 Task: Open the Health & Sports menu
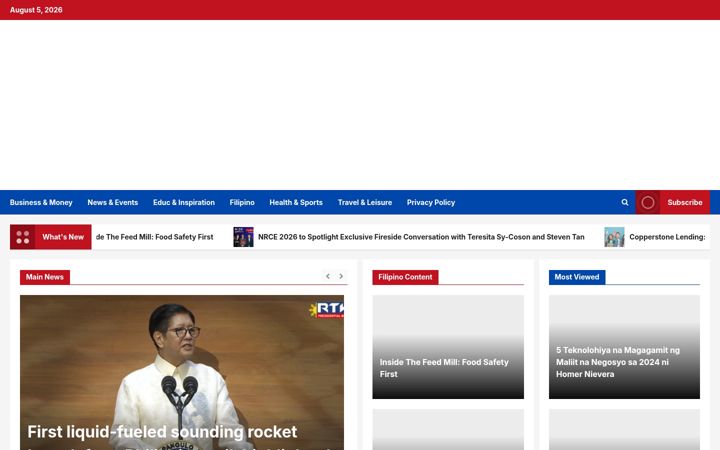point(296,202)
